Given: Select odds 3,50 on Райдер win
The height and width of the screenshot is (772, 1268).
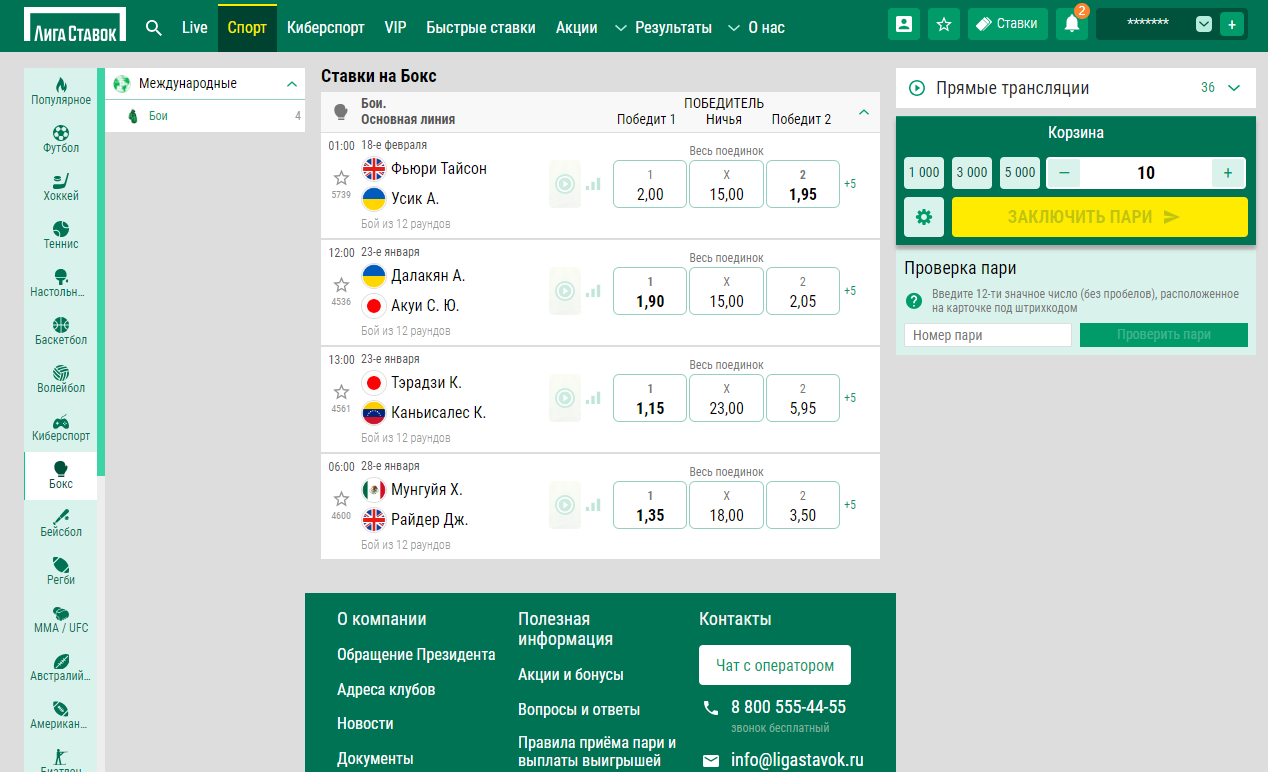Looking at the screenshot, I should 803,505.
